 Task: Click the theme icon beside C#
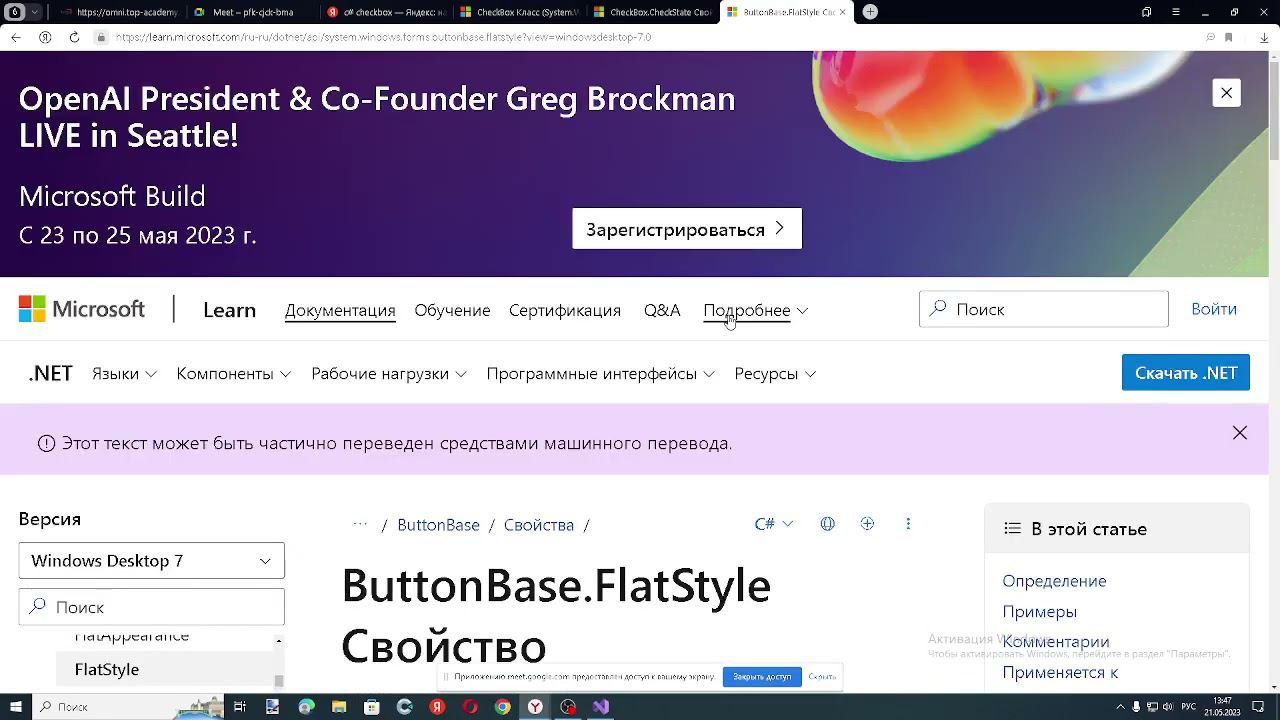(x=827, y=524)
